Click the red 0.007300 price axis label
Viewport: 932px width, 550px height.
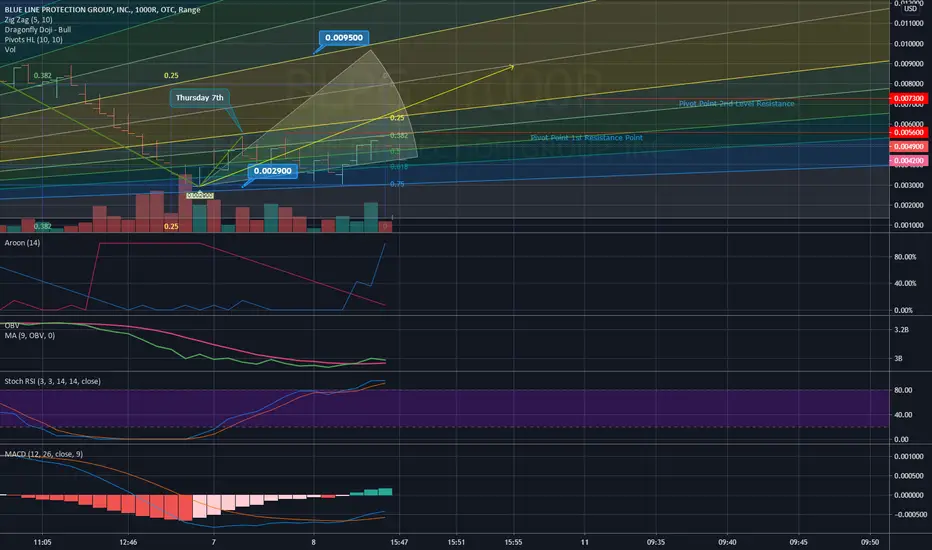(x=909, y=98)
